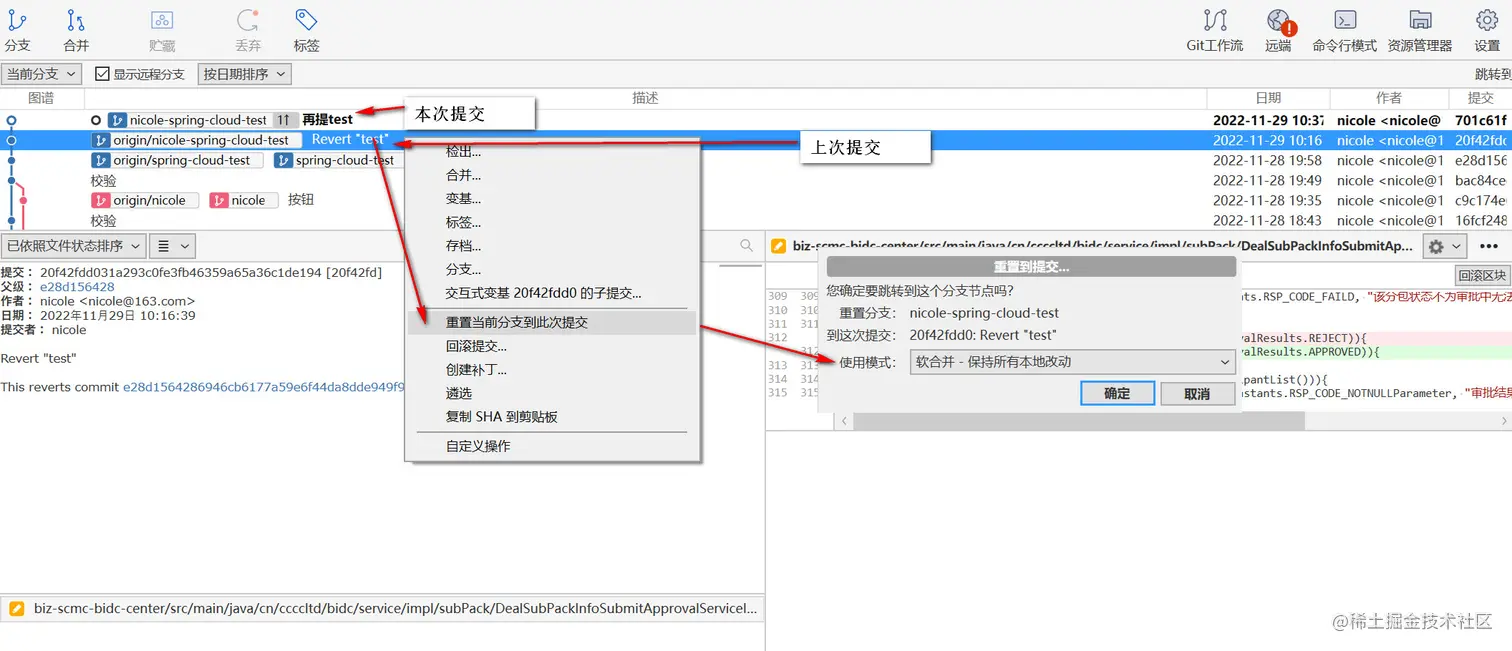Select the 再提test commit row

click(x=756, y=120)
